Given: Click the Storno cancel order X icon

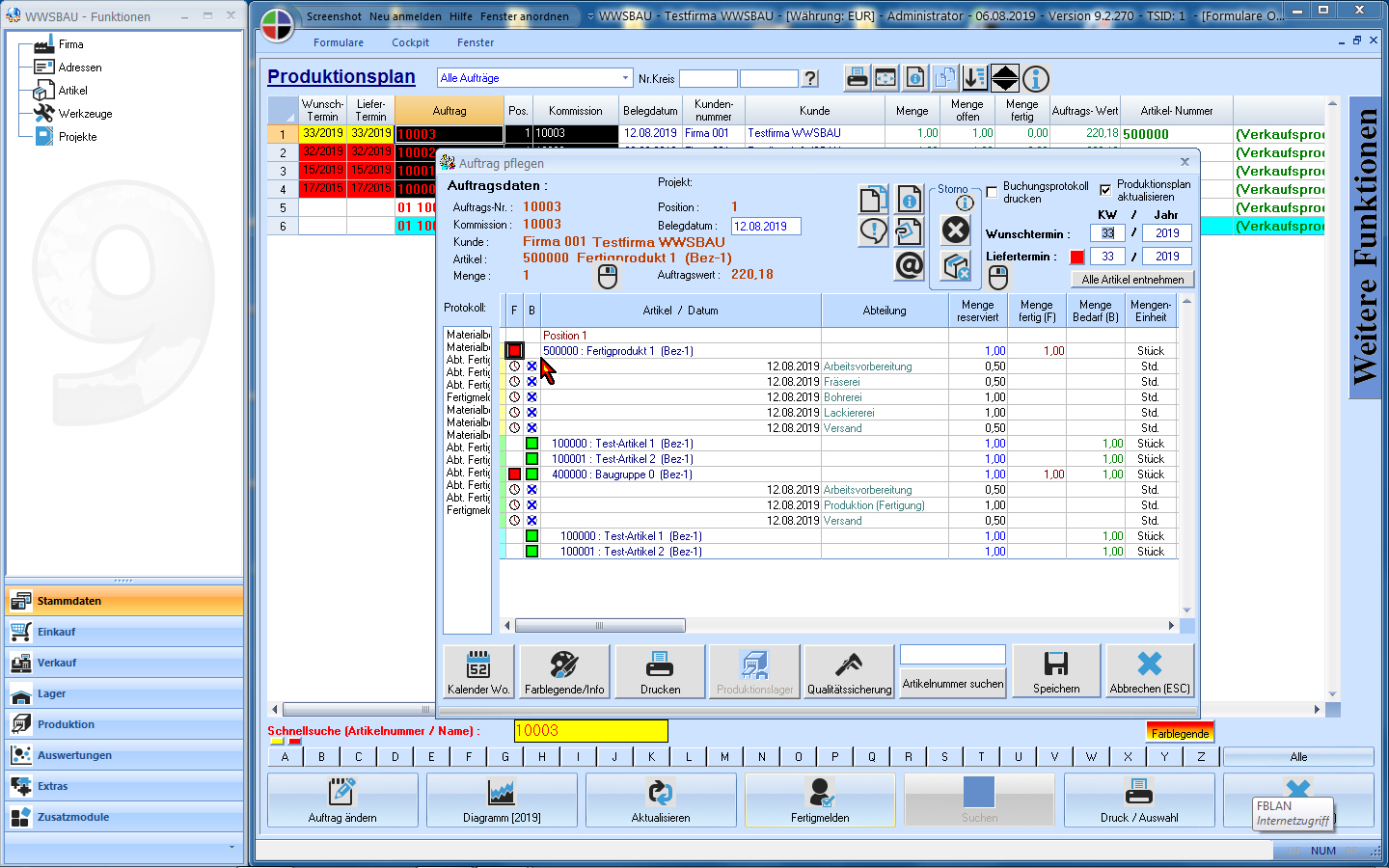Looking at the screenshot, I should point(955,231).
